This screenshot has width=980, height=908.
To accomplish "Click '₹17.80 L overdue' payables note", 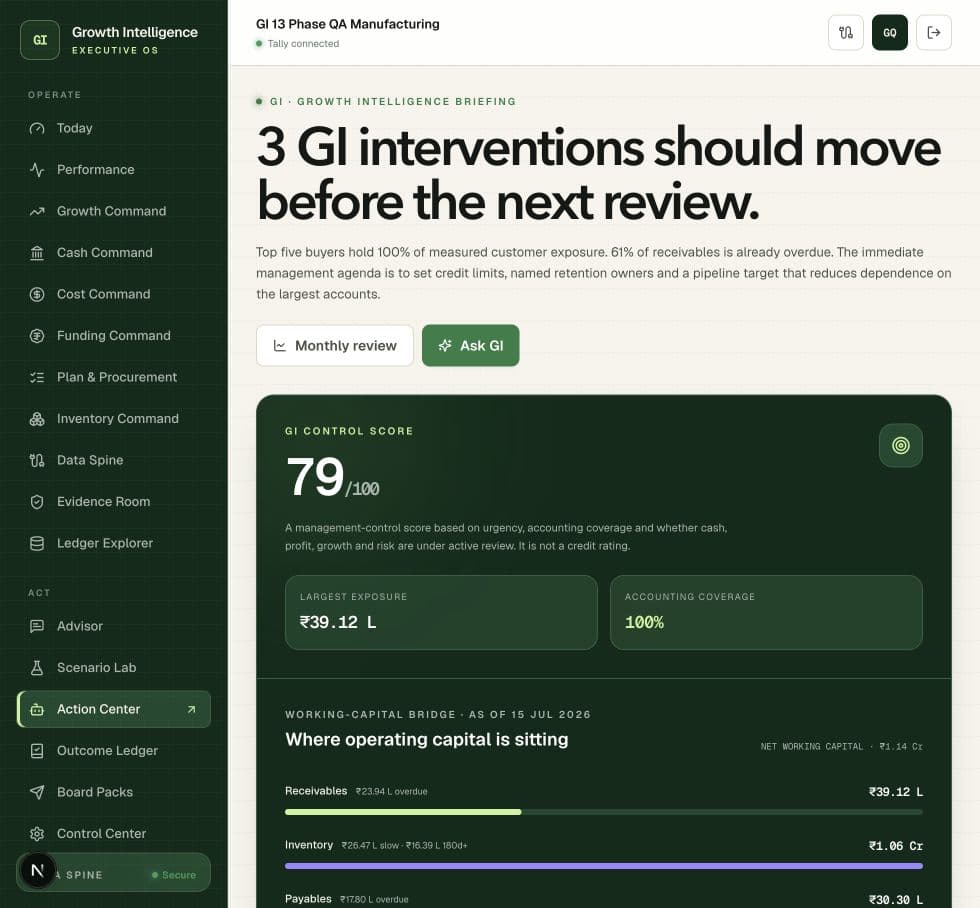I will click(374, 899).
